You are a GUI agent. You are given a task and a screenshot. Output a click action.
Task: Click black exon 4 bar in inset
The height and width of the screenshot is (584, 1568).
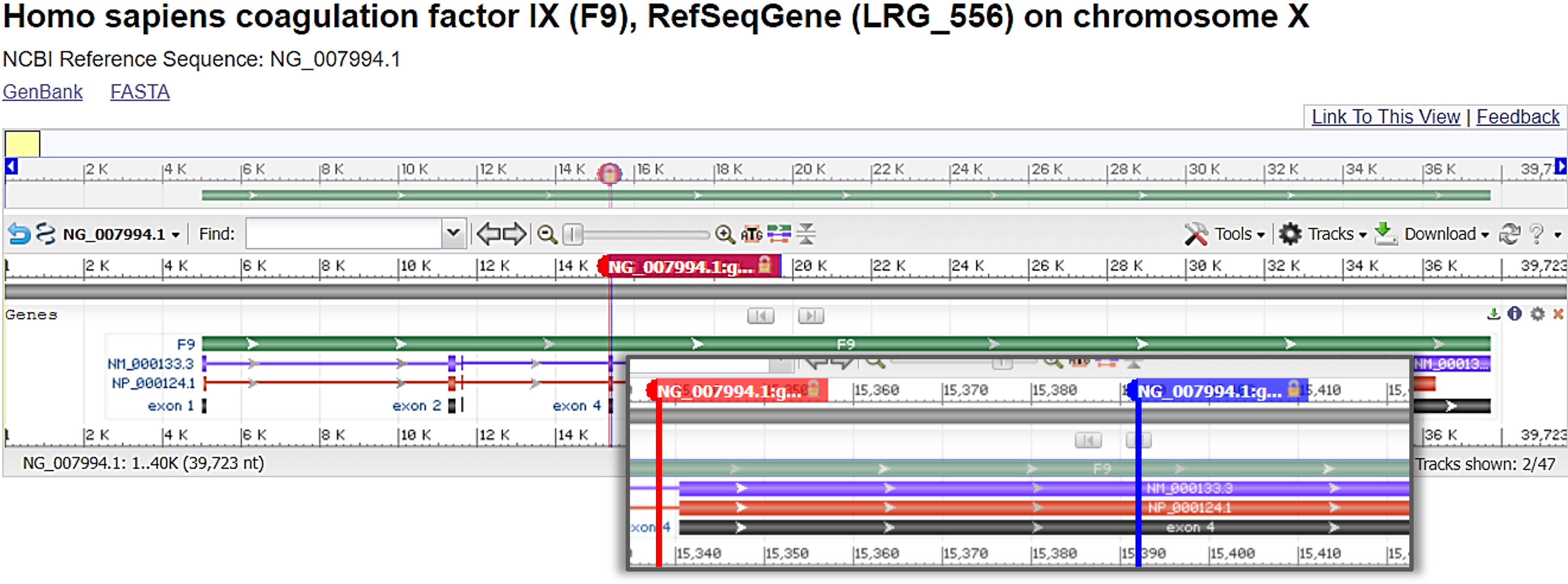1044,527
